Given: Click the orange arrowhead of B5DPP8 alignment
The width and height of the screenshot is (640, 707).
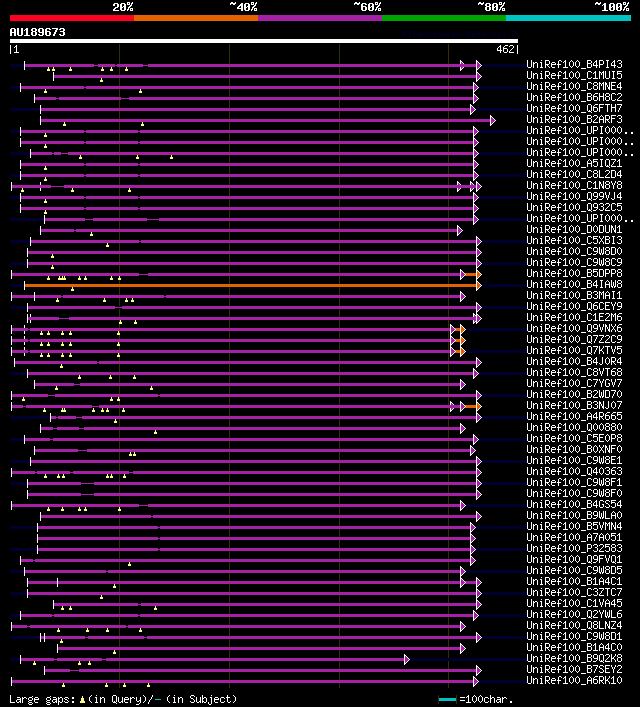Looking at the screenshot, I should click(x=479, y=275).
